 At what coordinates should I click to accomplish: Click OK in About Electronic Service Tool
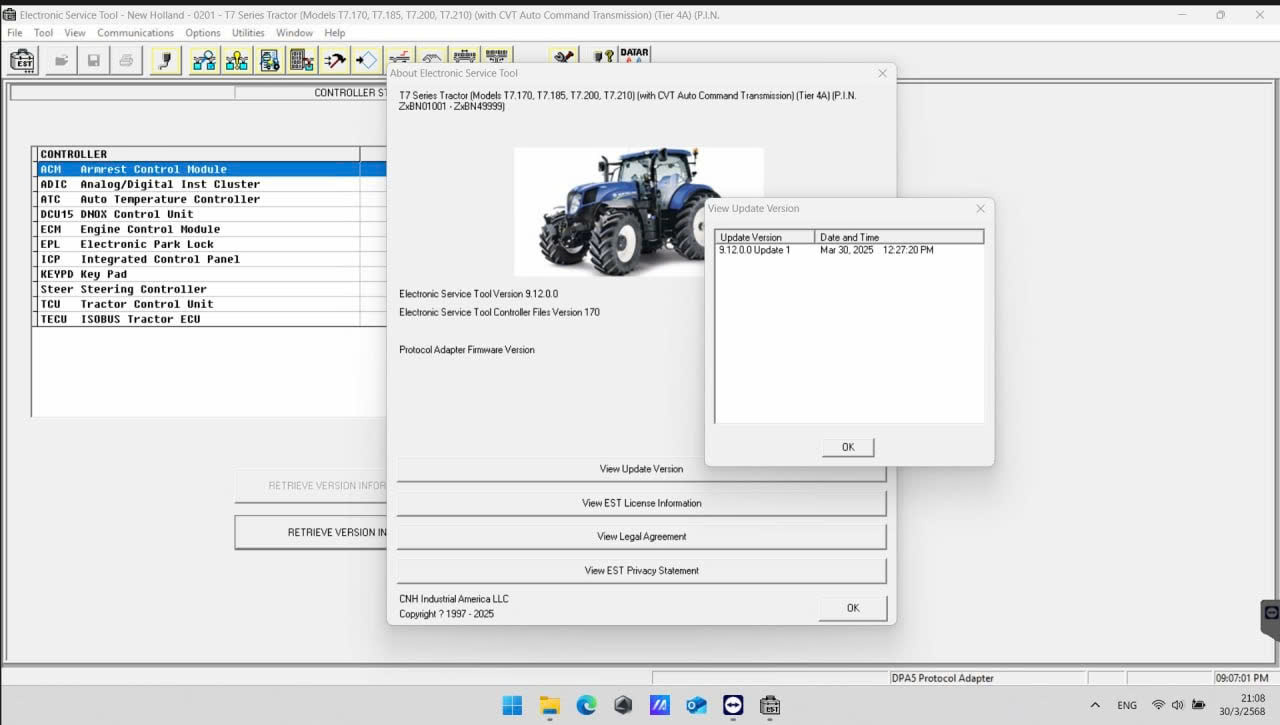pos(852,608)
